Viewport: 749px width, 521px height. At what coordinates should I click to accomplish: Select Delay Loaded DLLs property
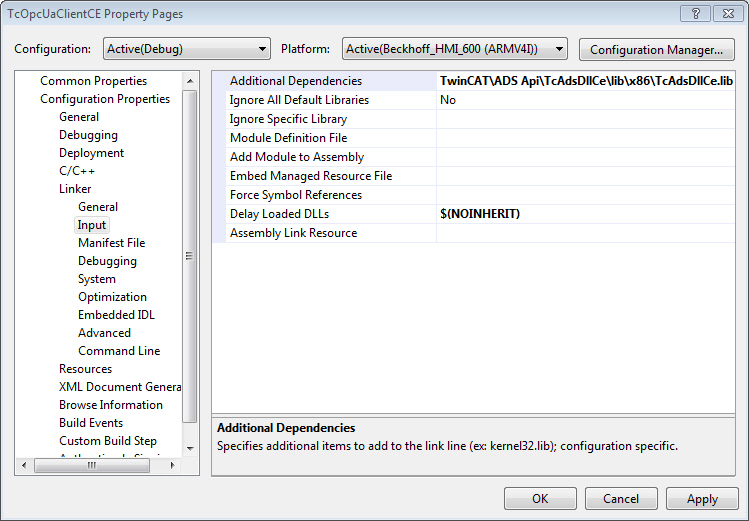[332, 214]
